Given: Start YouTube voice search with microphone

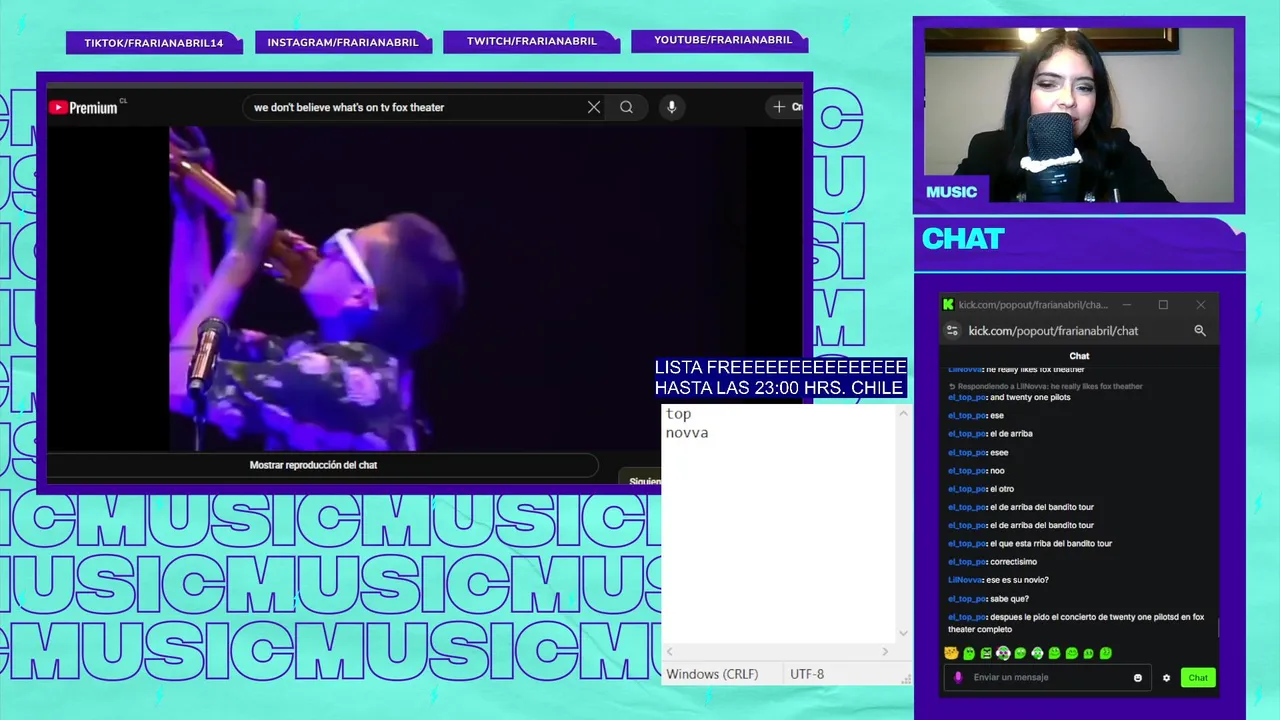Looking at the screenshot, I should click(x=672, y=107).
